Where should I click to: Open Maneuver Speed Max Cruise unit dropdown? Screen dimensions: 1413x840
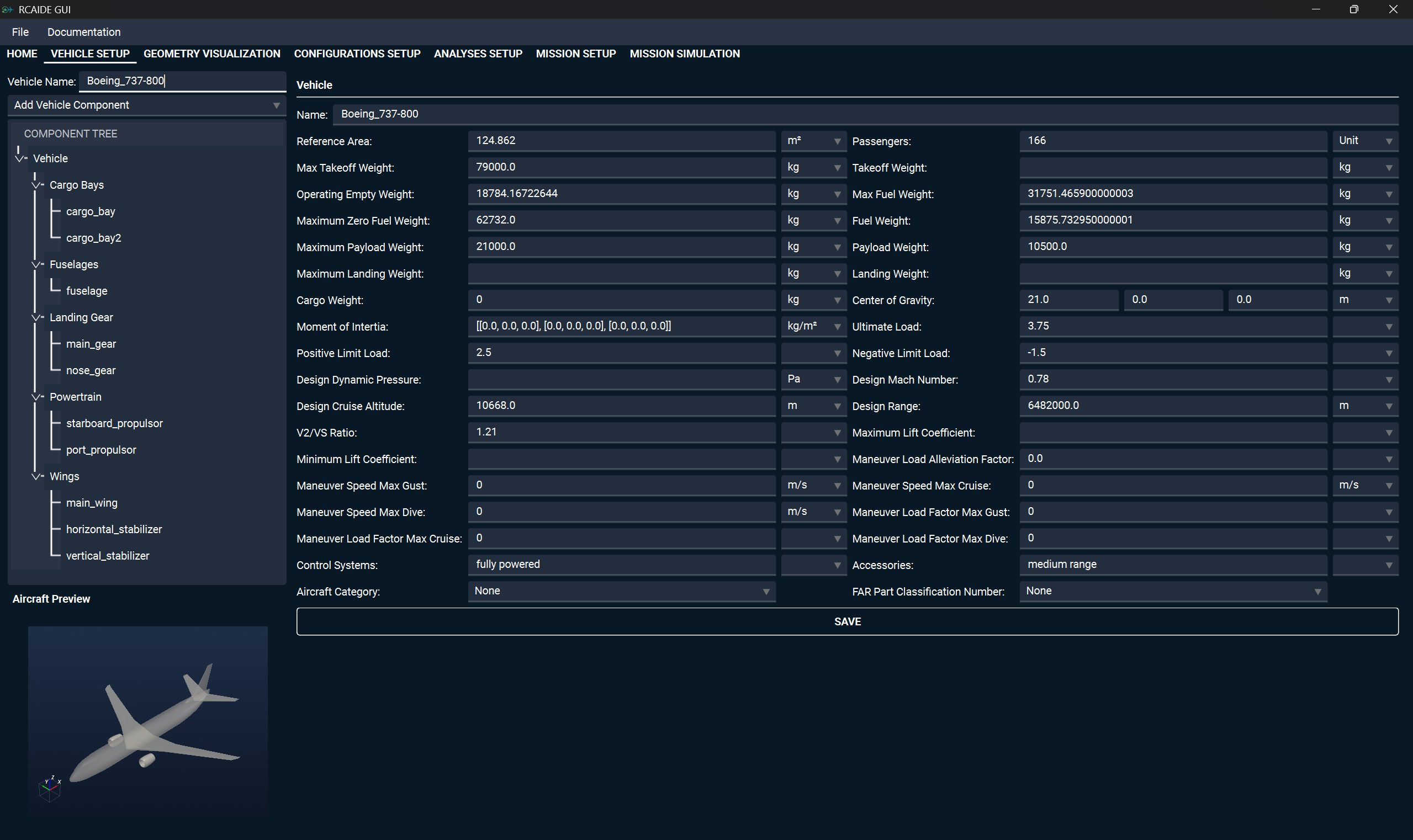[x=1365, y=486]
